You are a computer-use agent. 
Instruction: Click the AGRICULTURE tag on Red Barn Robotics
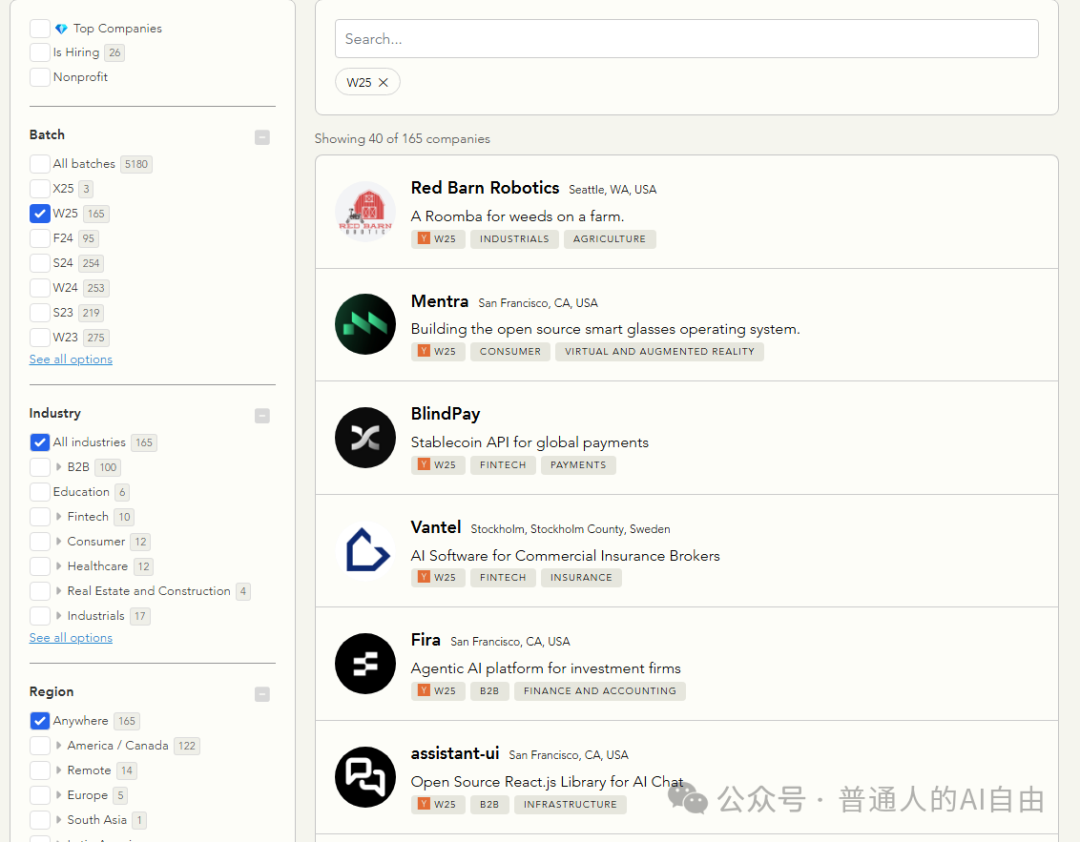click(x=610, y=239)
